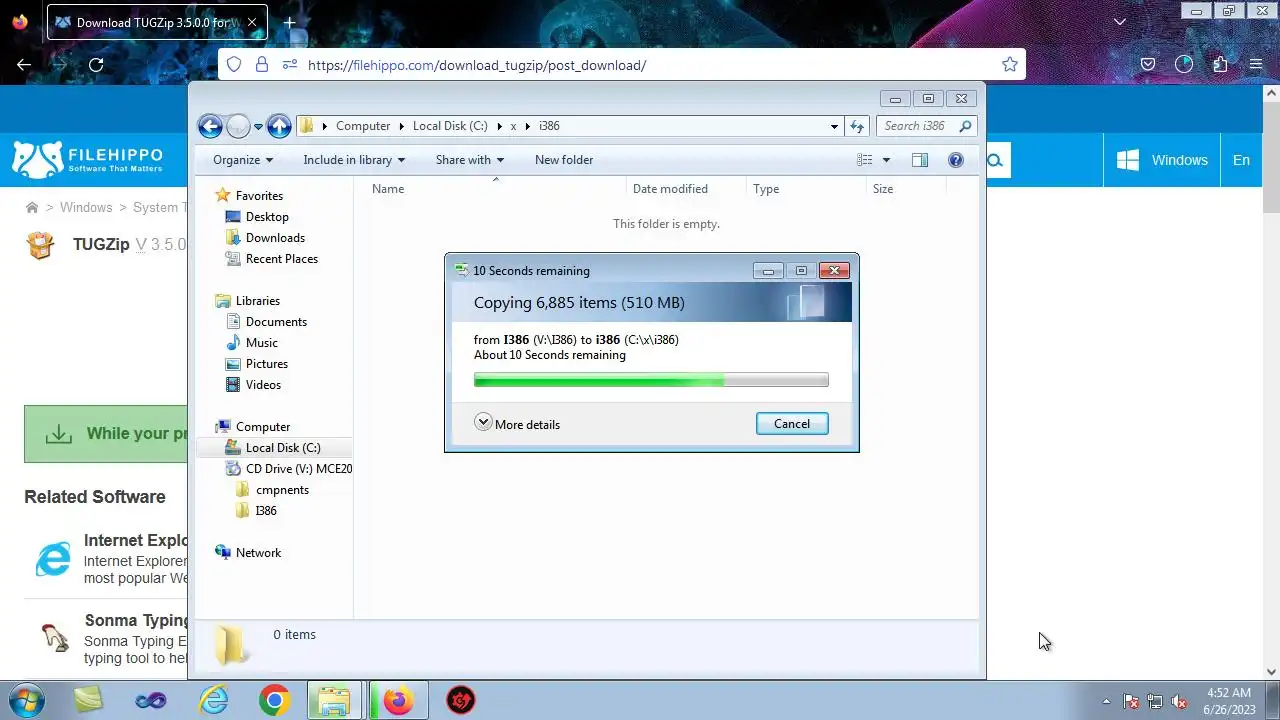Viewport: 1280px width, 720px height.
Task: Click Explorer's Up one level arrow
Action: (x=279, y=126)
